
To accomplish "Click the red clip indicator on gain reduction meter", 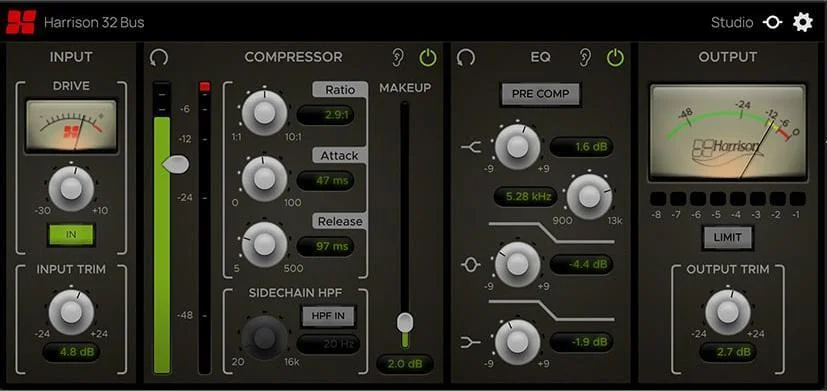I will [x=205, y=87].
